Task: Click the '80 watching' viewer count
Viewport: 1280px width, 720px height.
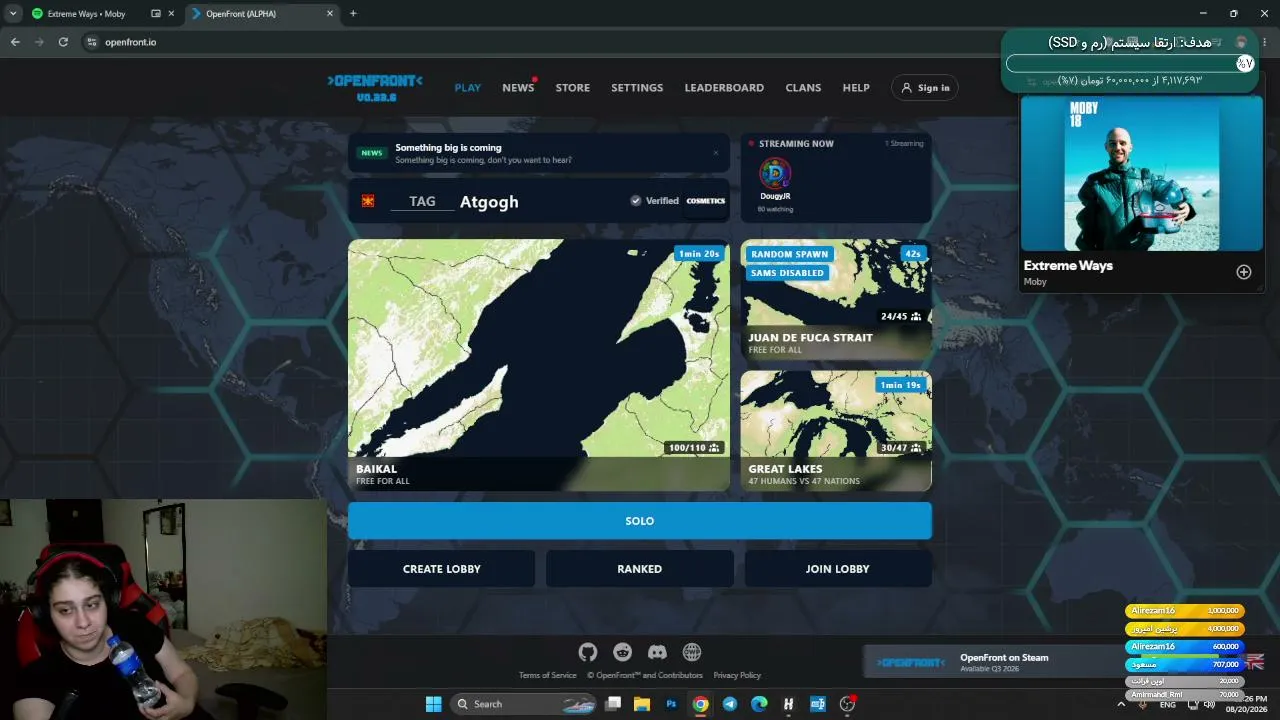Action: point(775,209)
